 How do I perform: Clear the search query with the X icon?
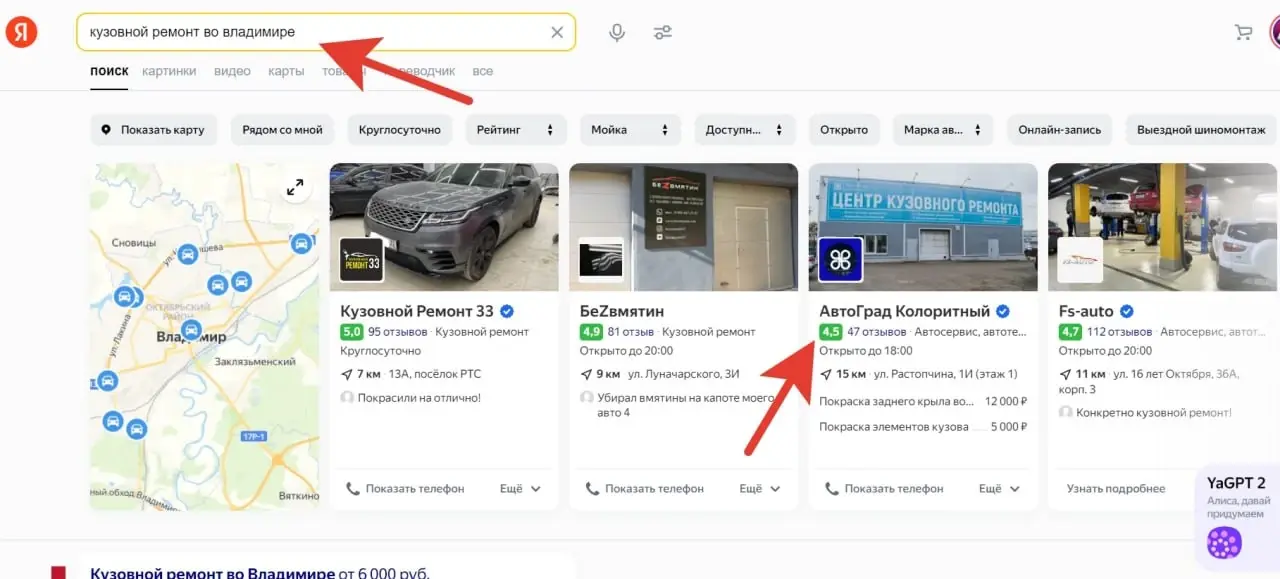coord(557,32)
